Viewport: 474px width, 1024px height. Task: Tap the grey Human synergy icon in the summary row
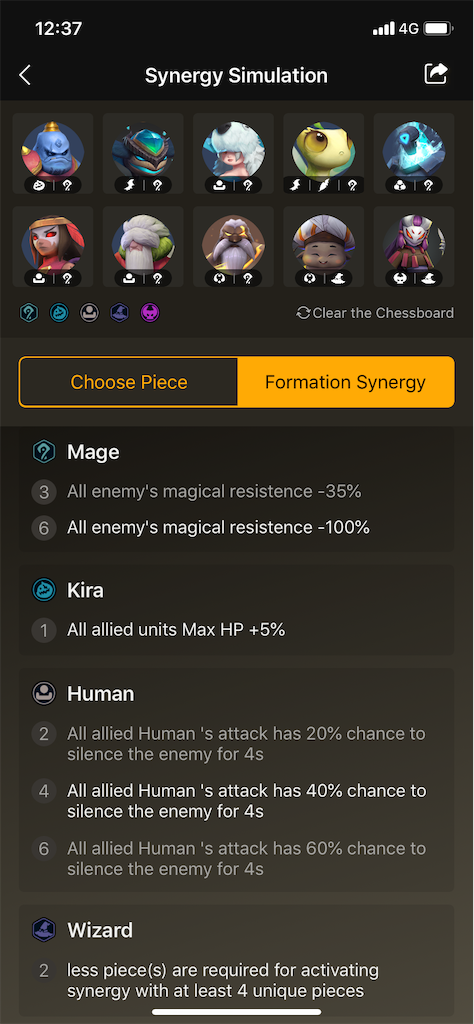pyautogui.click(x=89, y=313)
